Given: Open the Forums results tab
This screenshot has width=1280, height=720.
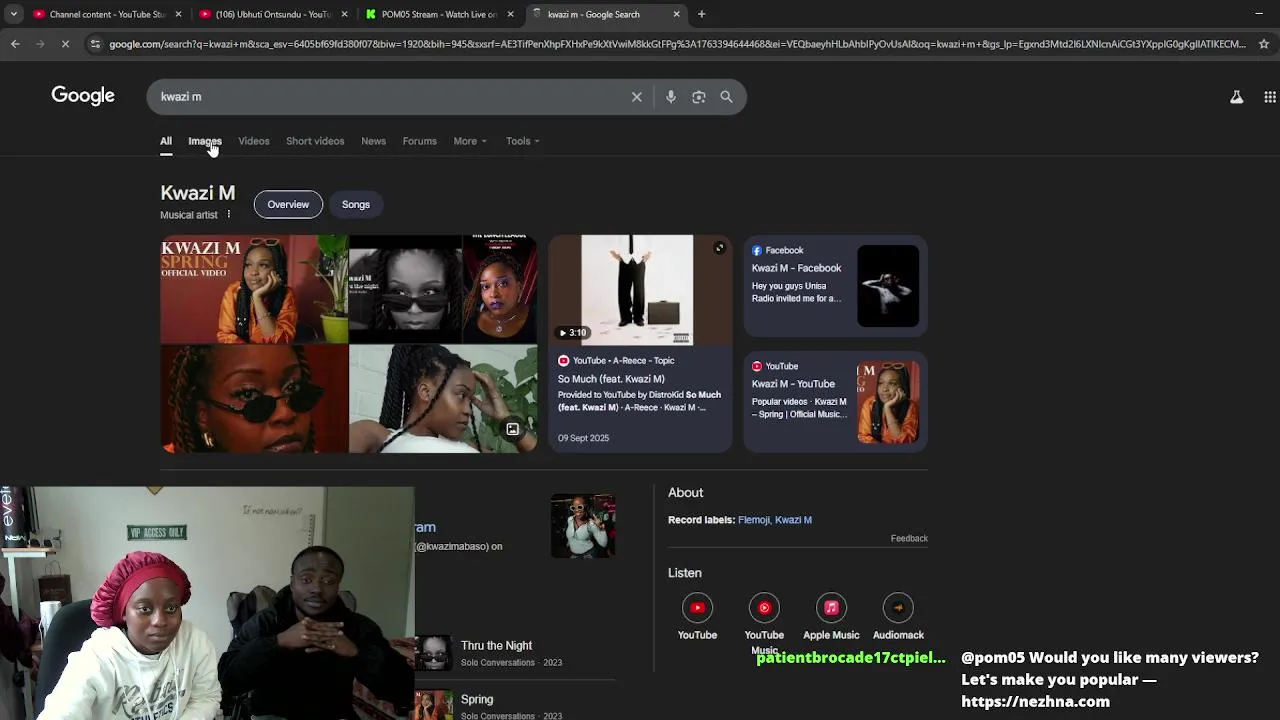Looking at the screenshot, I should 419,141.
